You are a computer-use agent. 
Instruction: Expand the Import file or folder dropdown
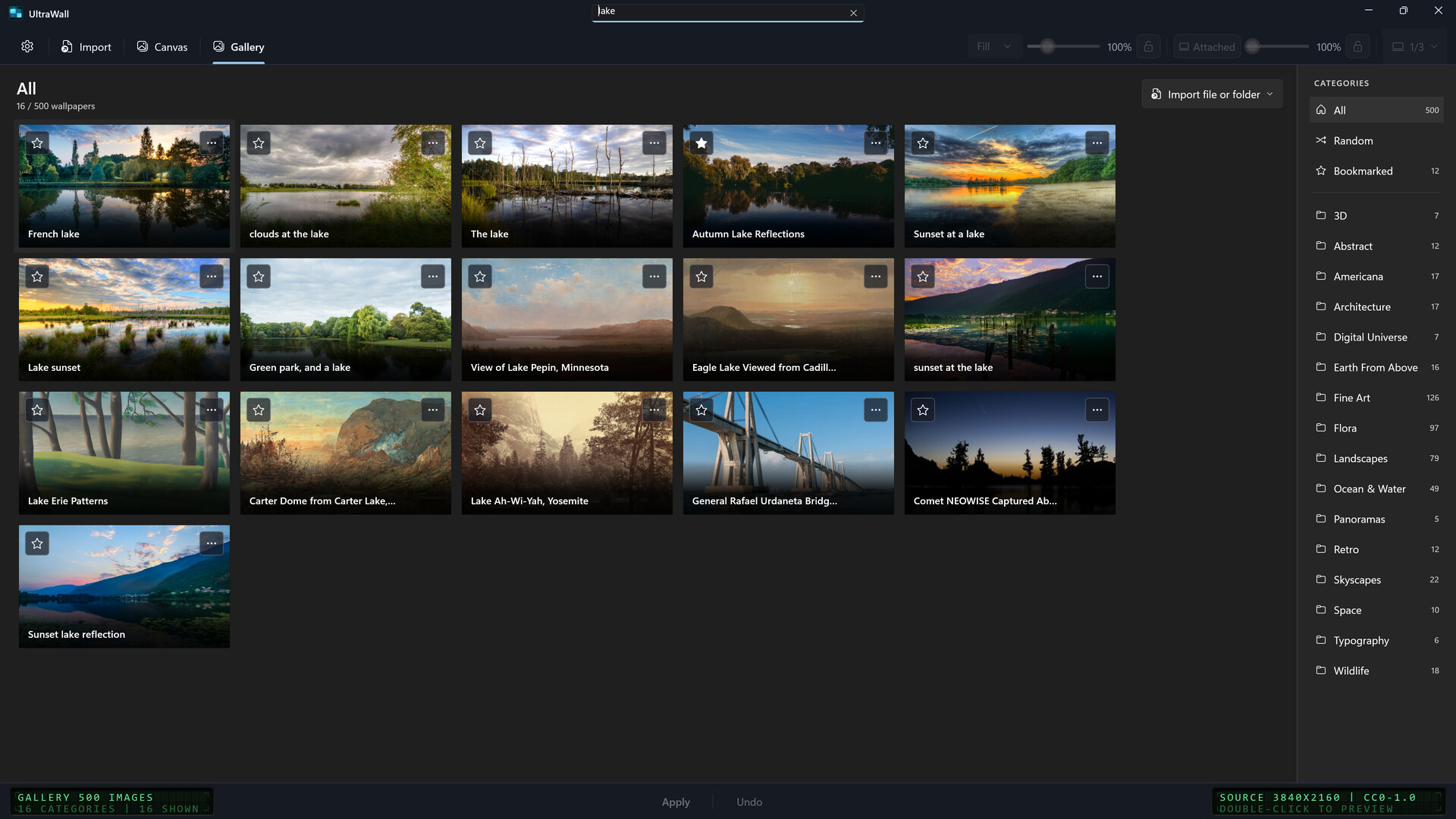1212,94
